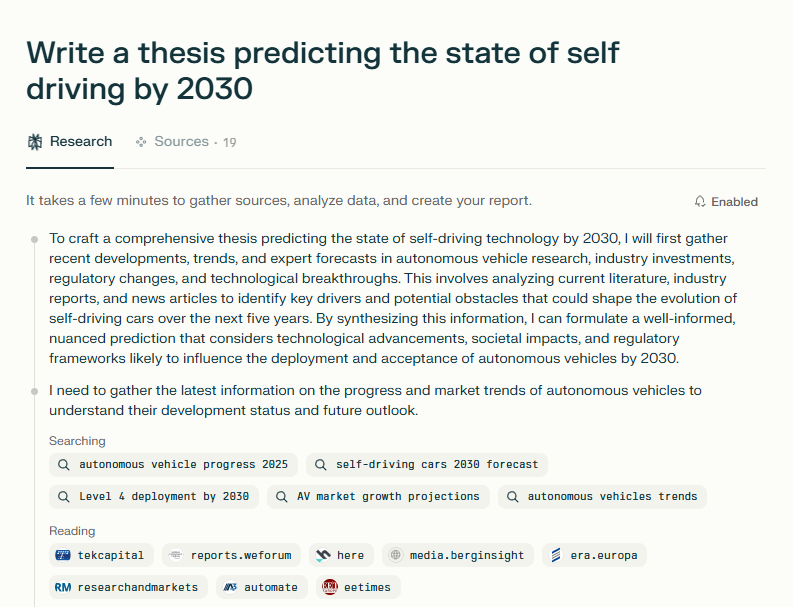Select 'Level 4 deployment by 2030' search chip

(x=154, y=496)
